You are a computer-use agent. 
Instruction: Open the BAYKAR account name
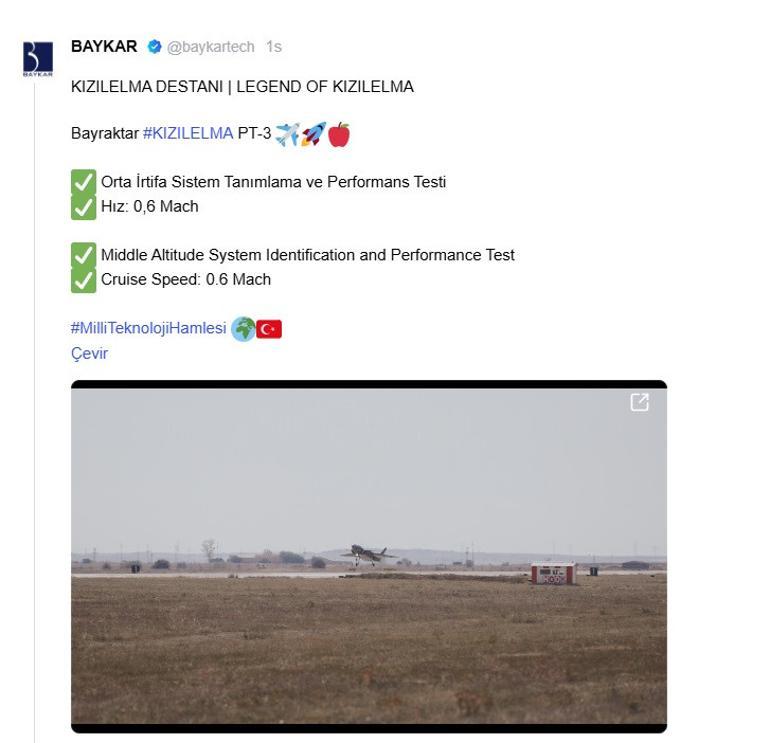[x=104, y=47]
